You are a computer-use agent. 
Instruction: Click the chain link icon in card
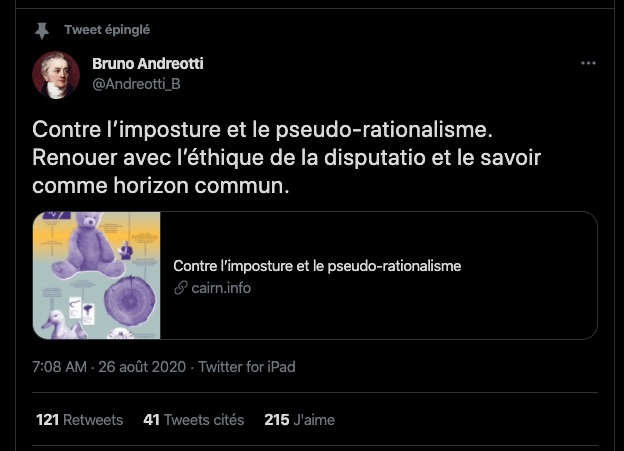tap(181, 288)
